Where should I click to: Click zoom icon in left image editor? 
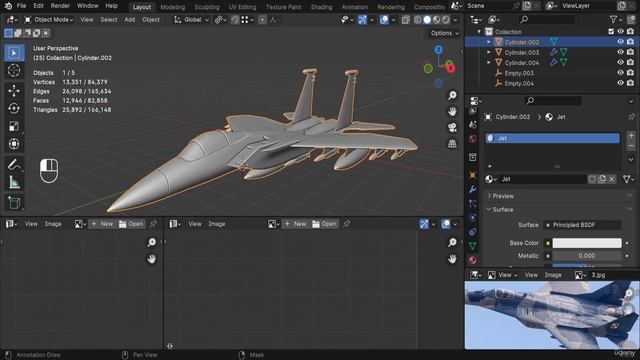pos(152,242)
